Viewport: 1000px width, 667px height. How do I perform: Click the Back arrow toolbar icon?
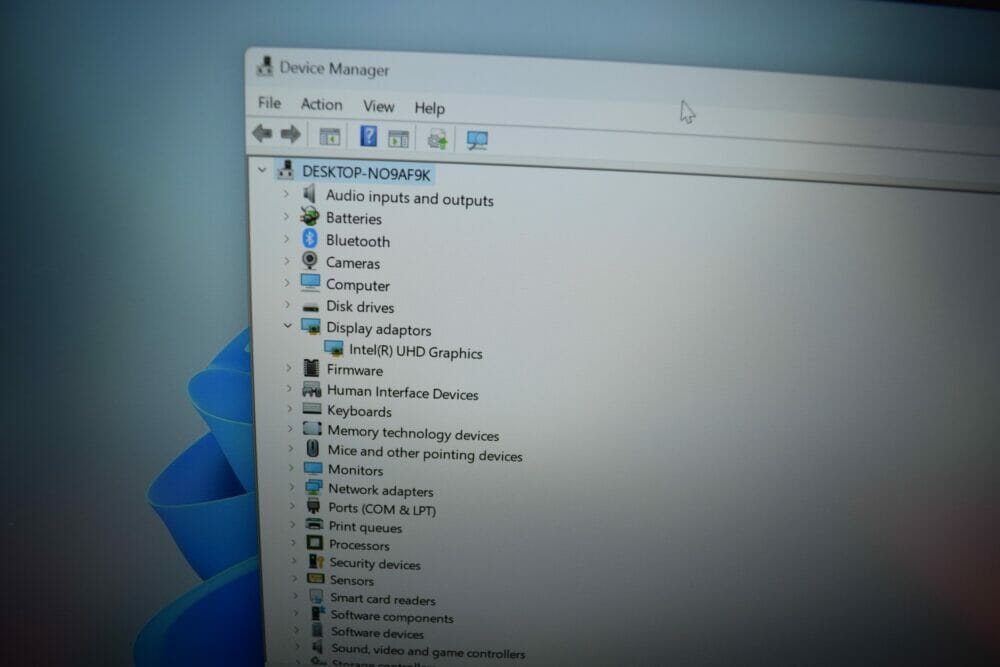point(263,133)
